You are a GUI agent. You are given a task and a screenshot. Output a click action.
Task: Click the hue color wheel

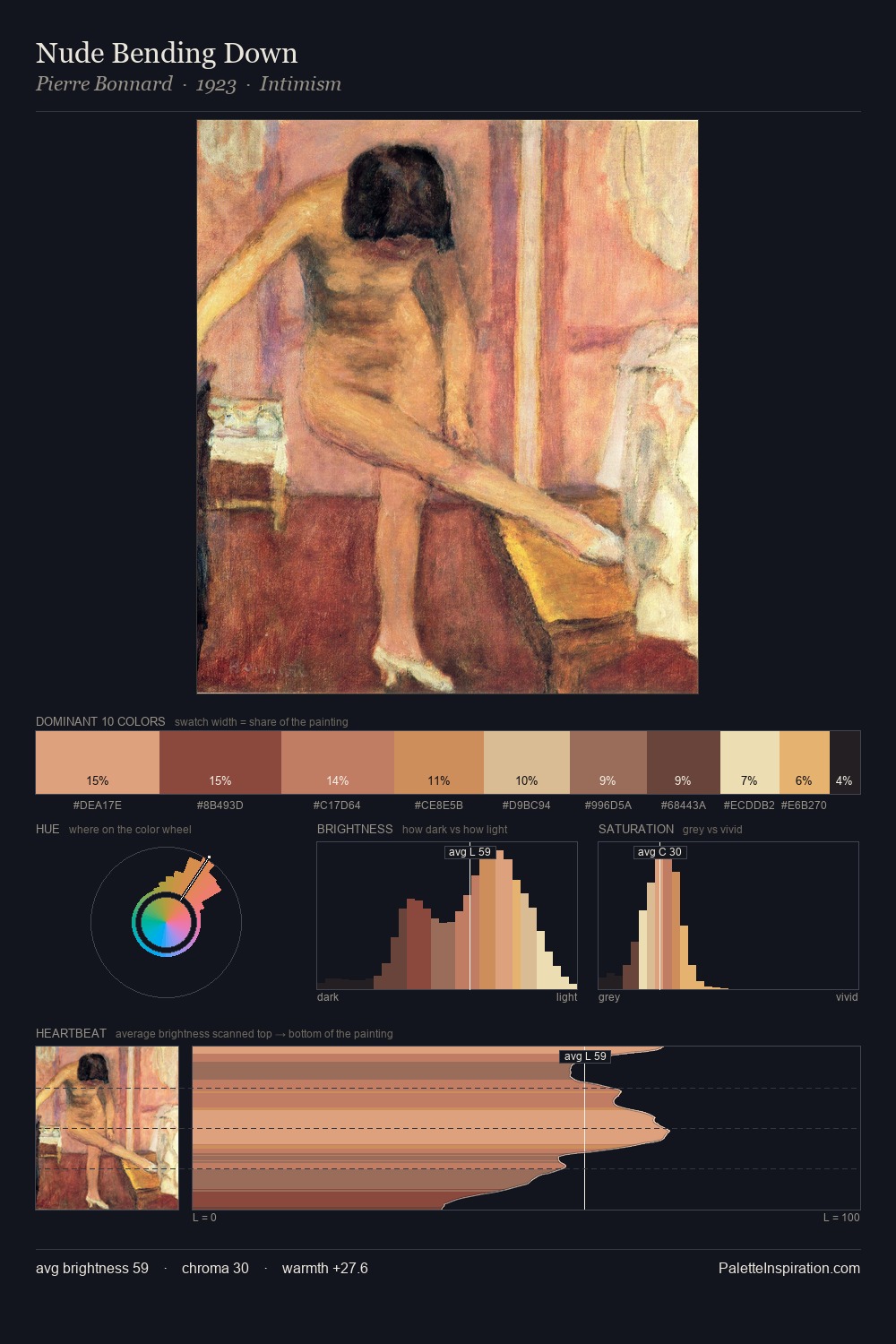pos(166,922)
